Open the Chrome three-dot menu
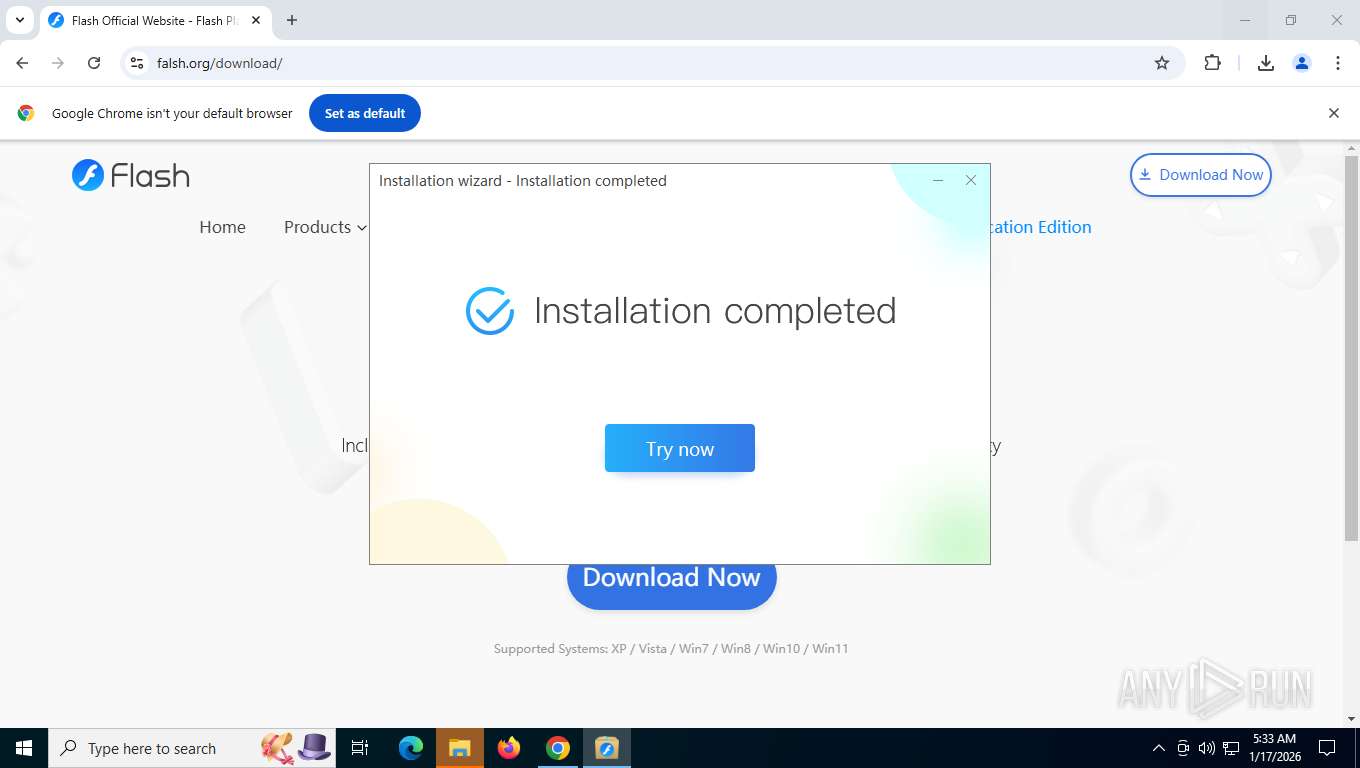This screenshot has width=1360, height=768. click(x=1338, y=63)
